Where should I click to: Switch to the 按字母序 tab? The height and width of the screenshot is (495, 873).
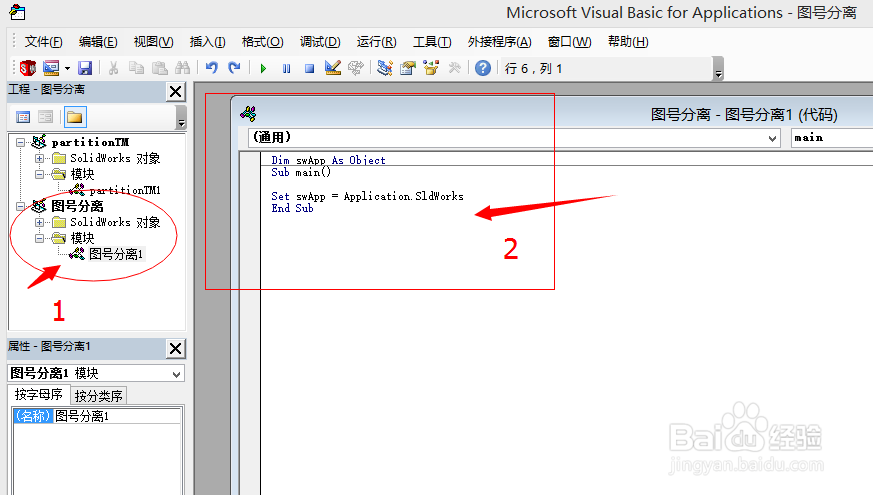click(x=38, y=395)
